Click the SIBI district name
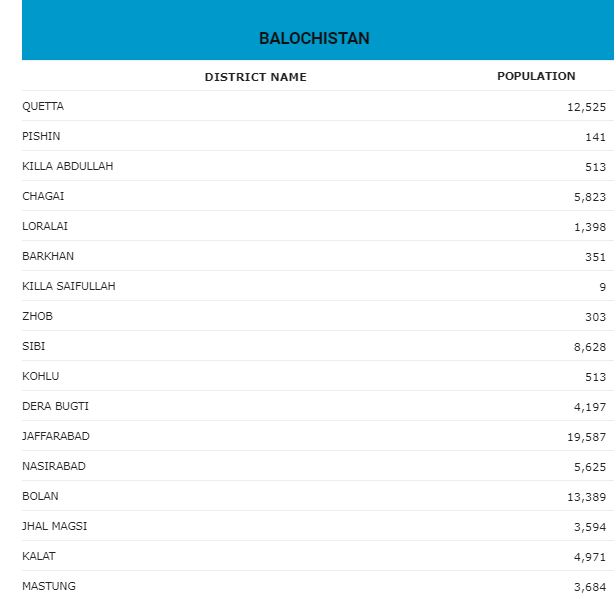616x599 pixels. click(33, 346)
